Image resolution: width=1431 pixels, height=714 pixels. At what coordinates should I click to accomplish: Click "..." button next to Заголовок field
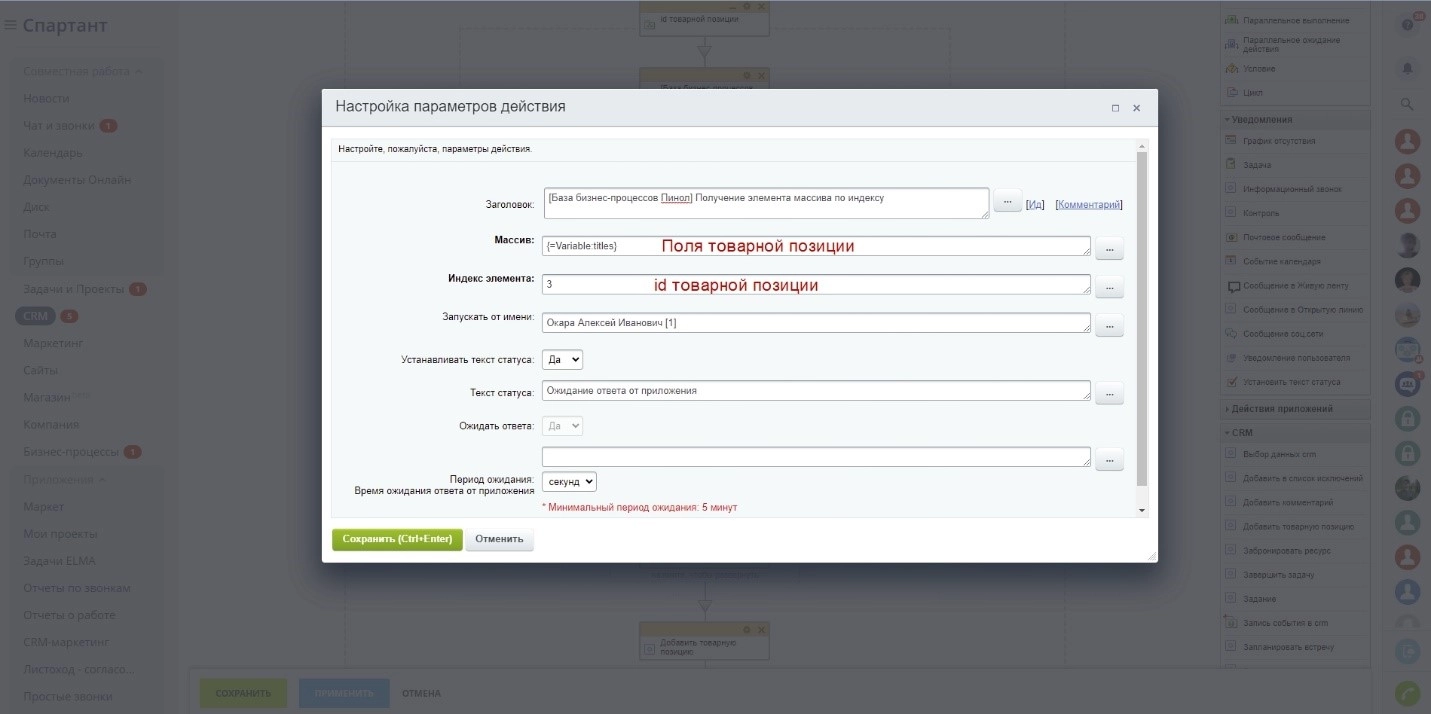(1007, 201)
